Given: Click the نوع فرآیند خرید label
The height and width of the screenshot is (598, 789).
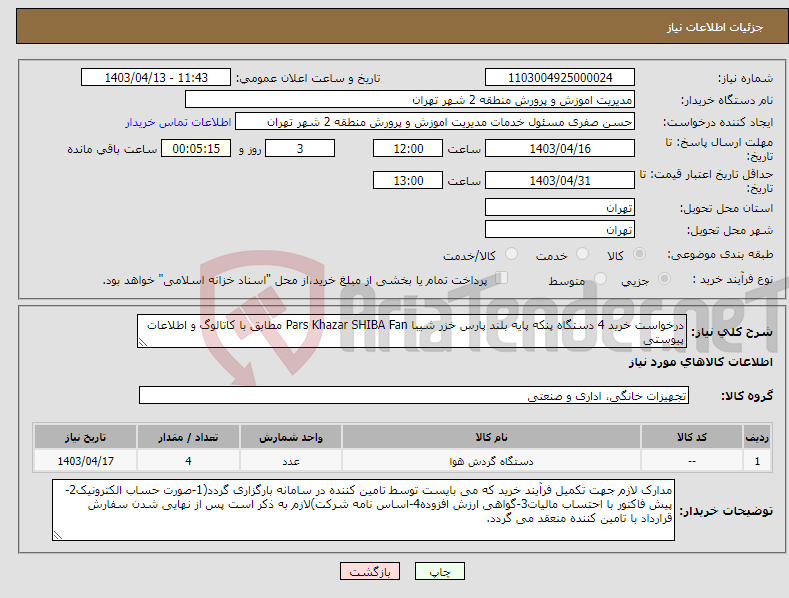Looking at the screenshot, I should point(733,279).
